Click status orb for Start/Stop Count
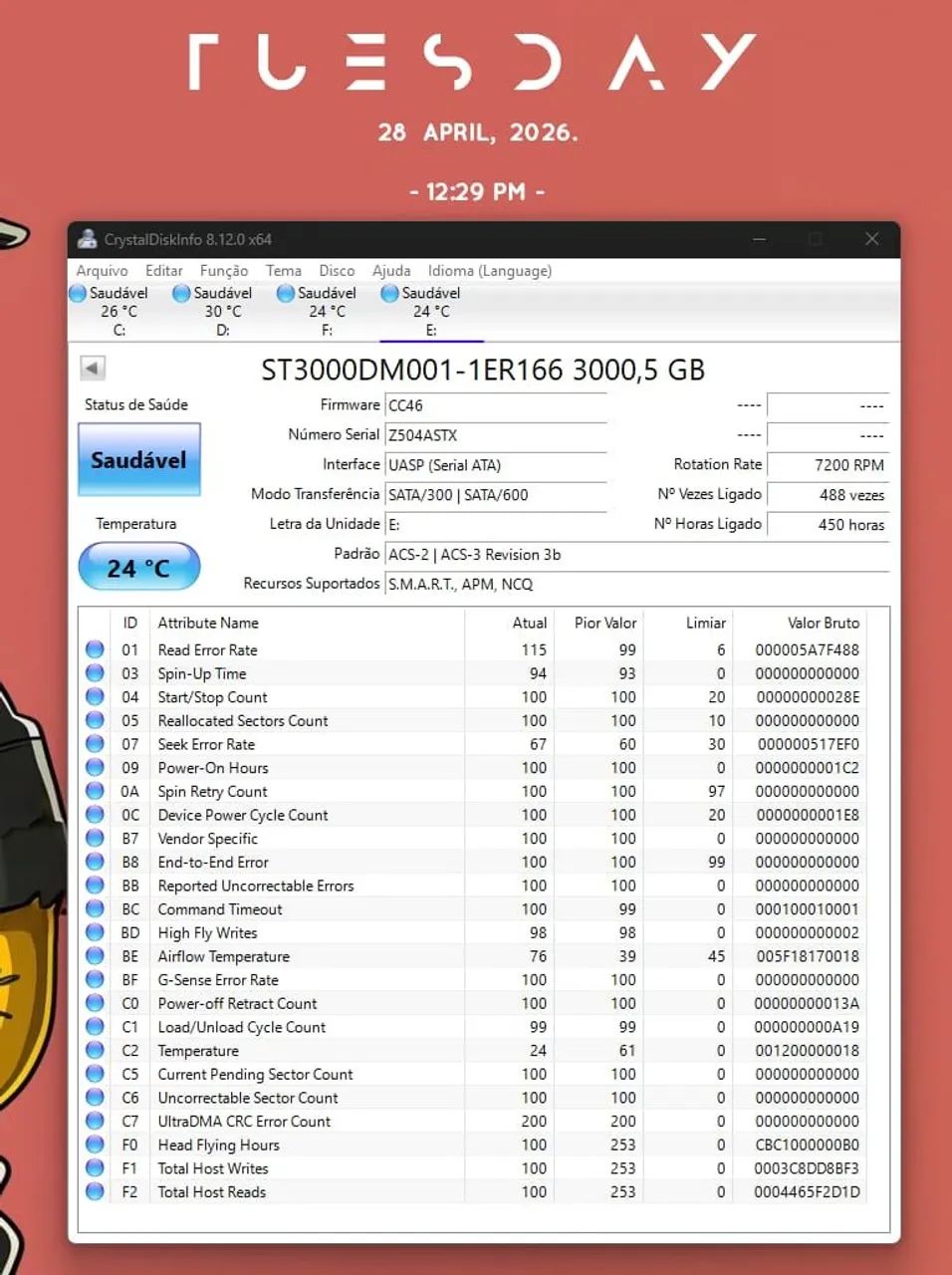952x1275 pixels. (x=95, y=696)
